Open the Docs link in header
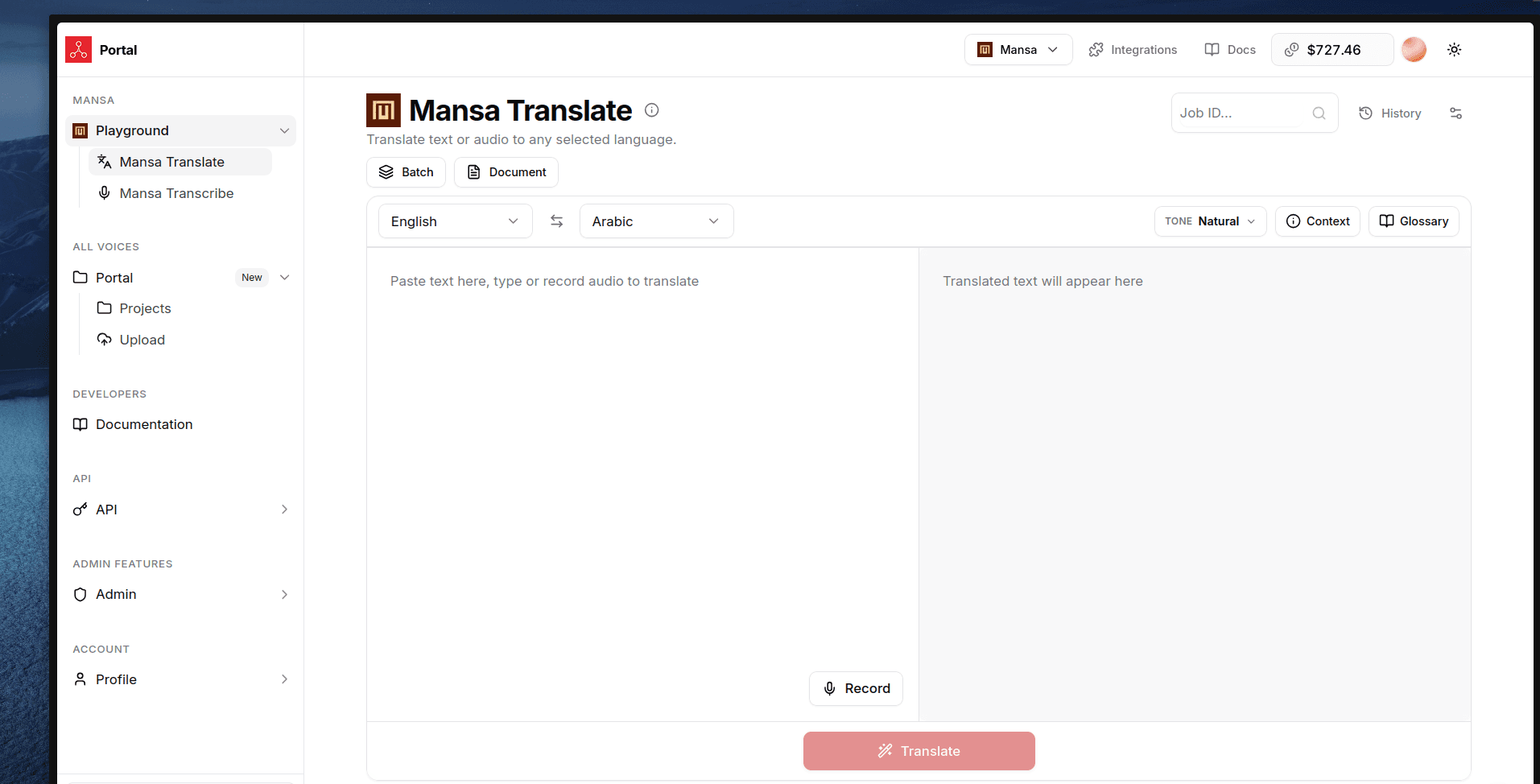Screen dimensions: 1540x784 (x=1230, y=50)
